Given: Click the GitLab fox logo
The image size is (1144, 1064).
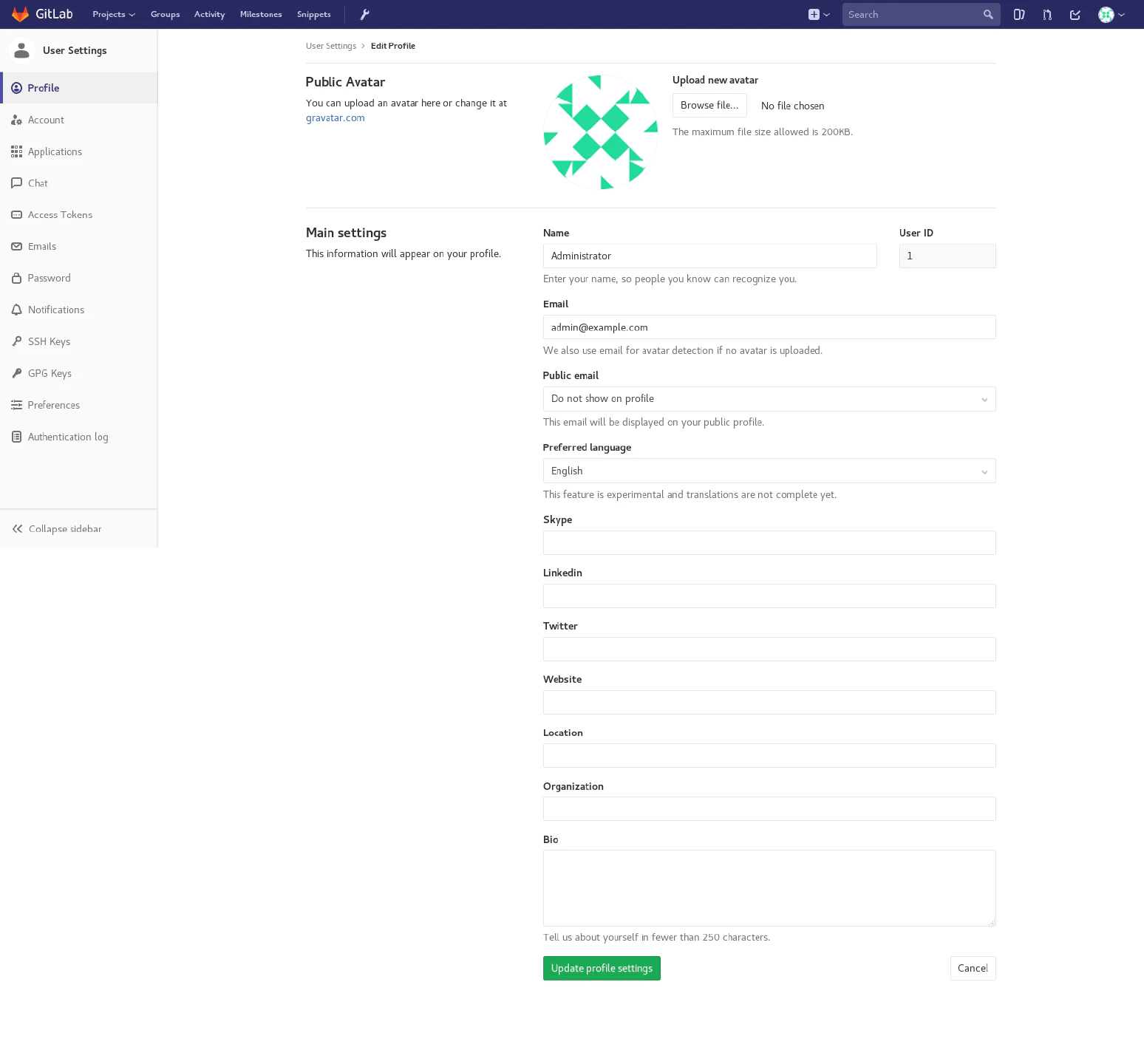Looking at the screenshot, I should click(x=20, y=14).
